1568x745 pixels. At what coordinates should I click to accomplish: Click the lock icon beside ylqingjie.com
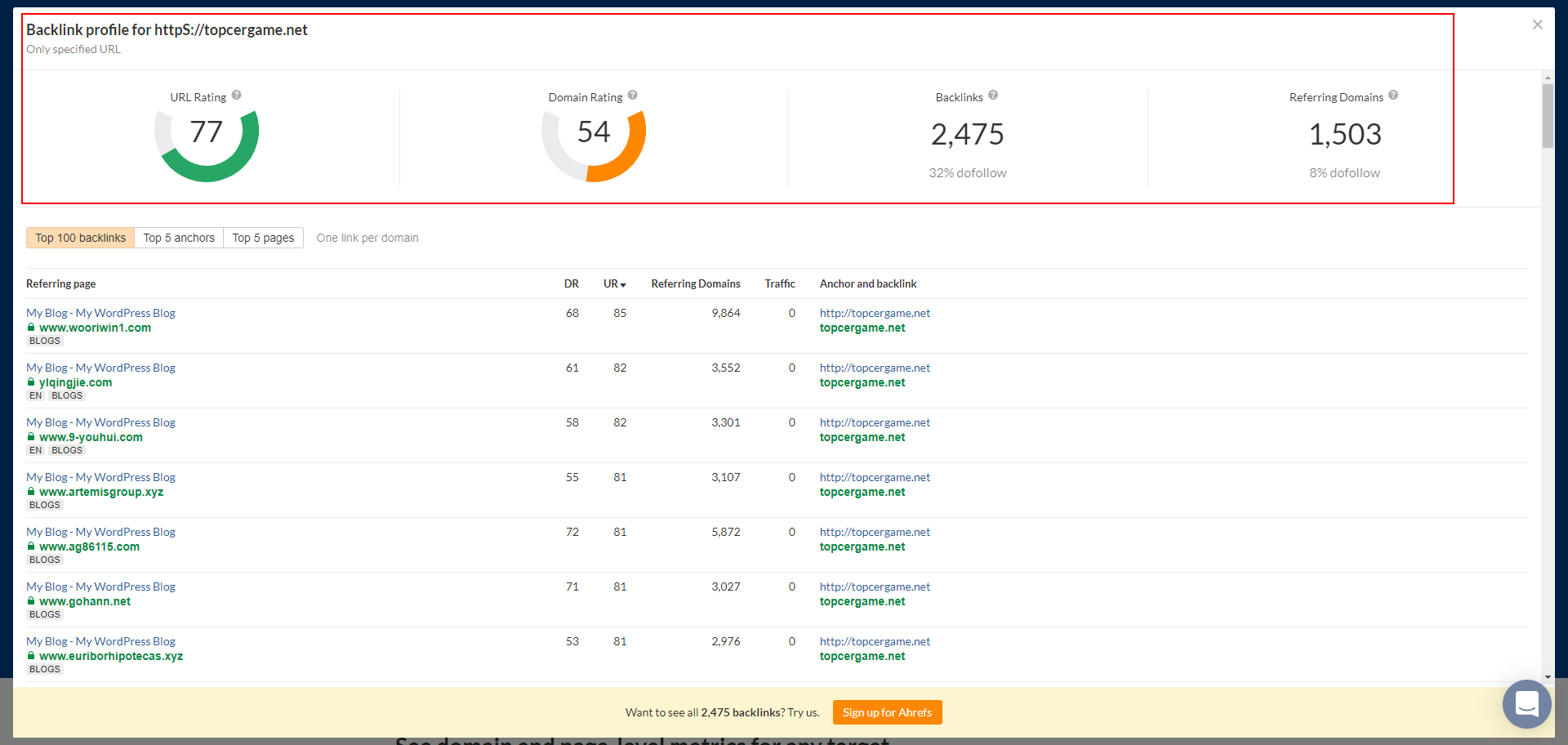(x=31, y=382)
